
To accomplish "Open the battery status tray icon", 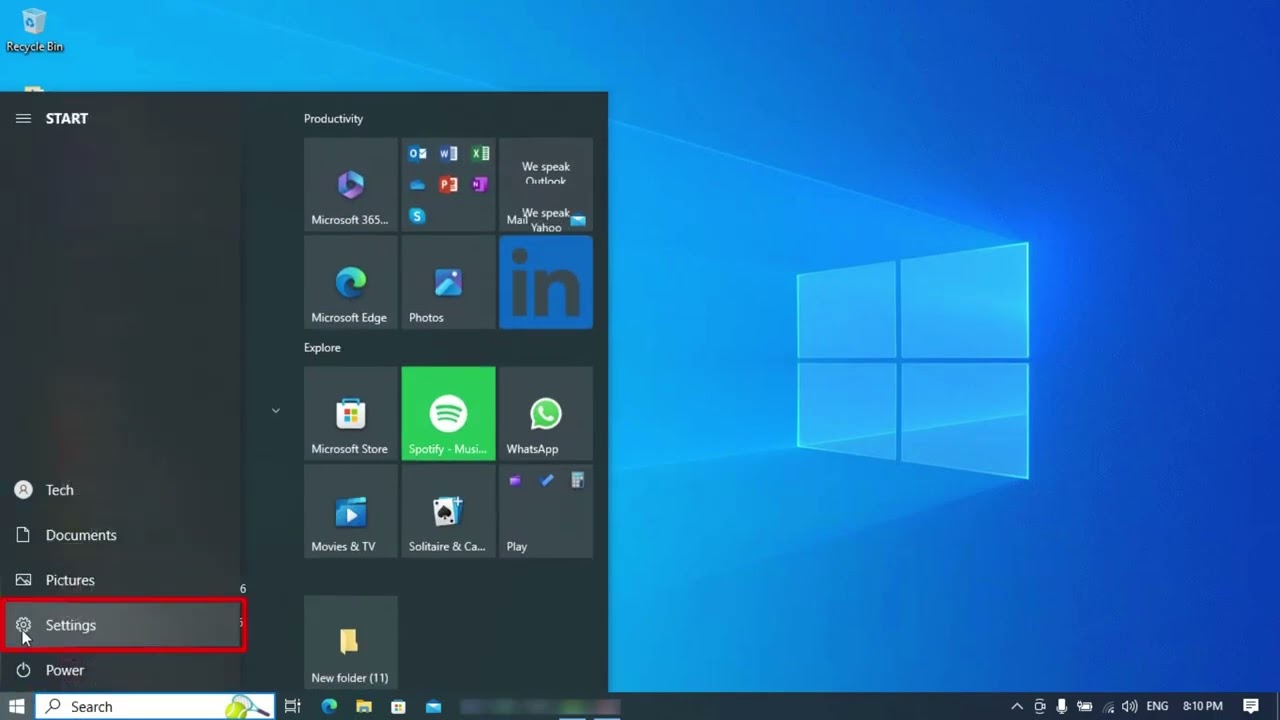I will [1084, 706].
